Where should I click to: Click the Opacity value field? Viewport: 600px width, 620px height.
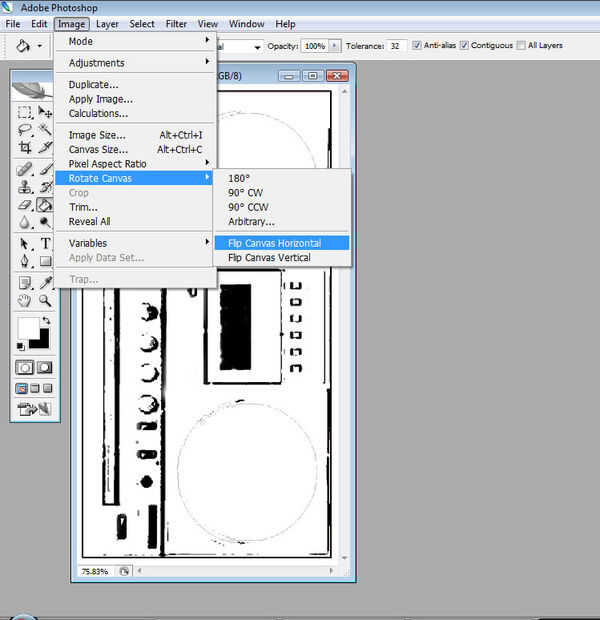coord(315,46)
